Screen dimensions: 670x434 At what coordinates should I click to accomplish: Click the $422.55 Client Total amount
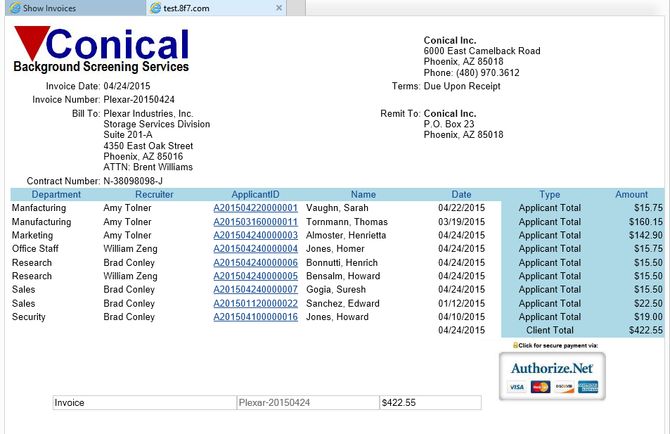(646, 330)
